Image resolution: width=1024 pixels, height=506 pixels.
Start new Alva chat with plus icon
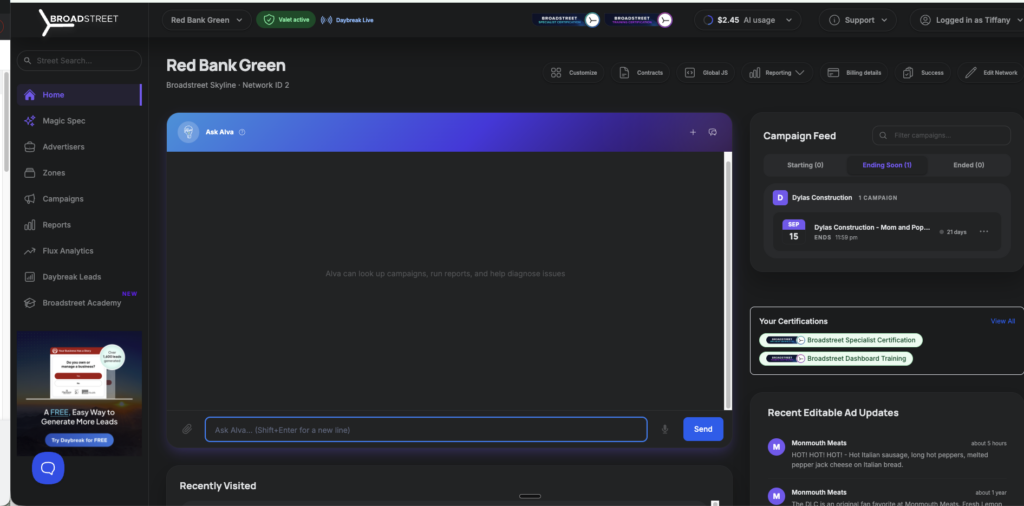[x=693, y=132]
